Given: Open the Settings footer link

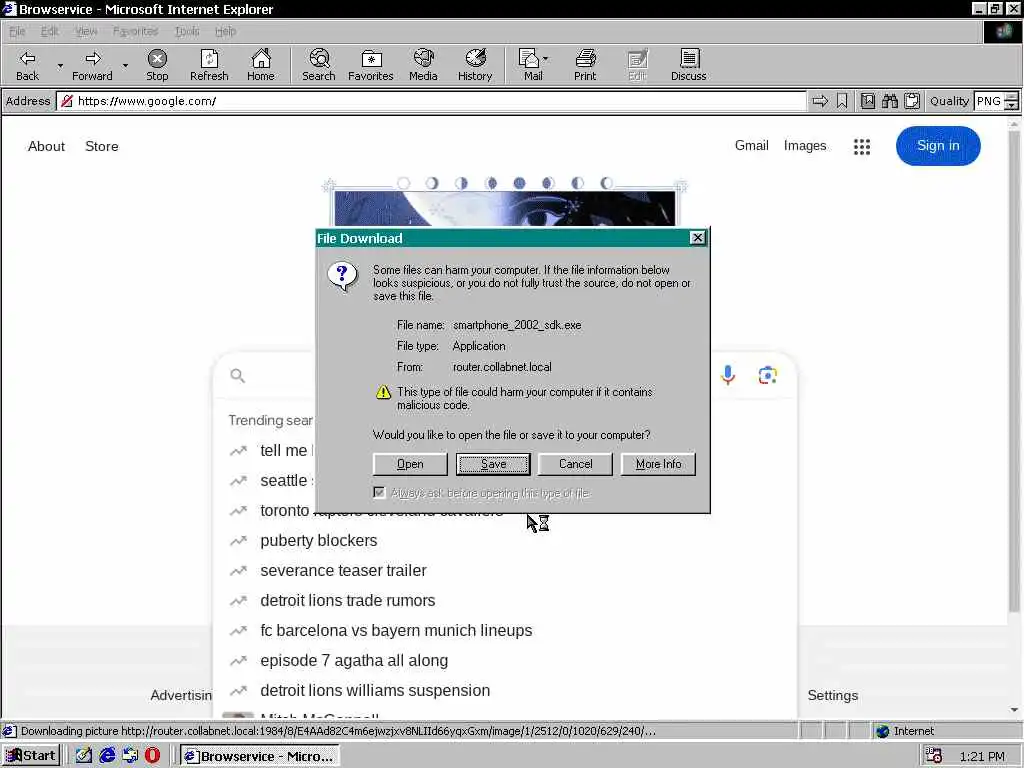Looking at the screenshot, I should point(833,696).
